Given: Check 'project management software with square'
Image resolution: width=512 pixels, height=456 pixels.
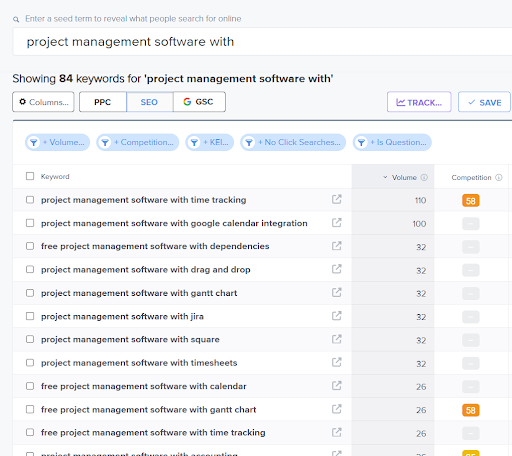Looking at the screenshot, I should 30,339.
